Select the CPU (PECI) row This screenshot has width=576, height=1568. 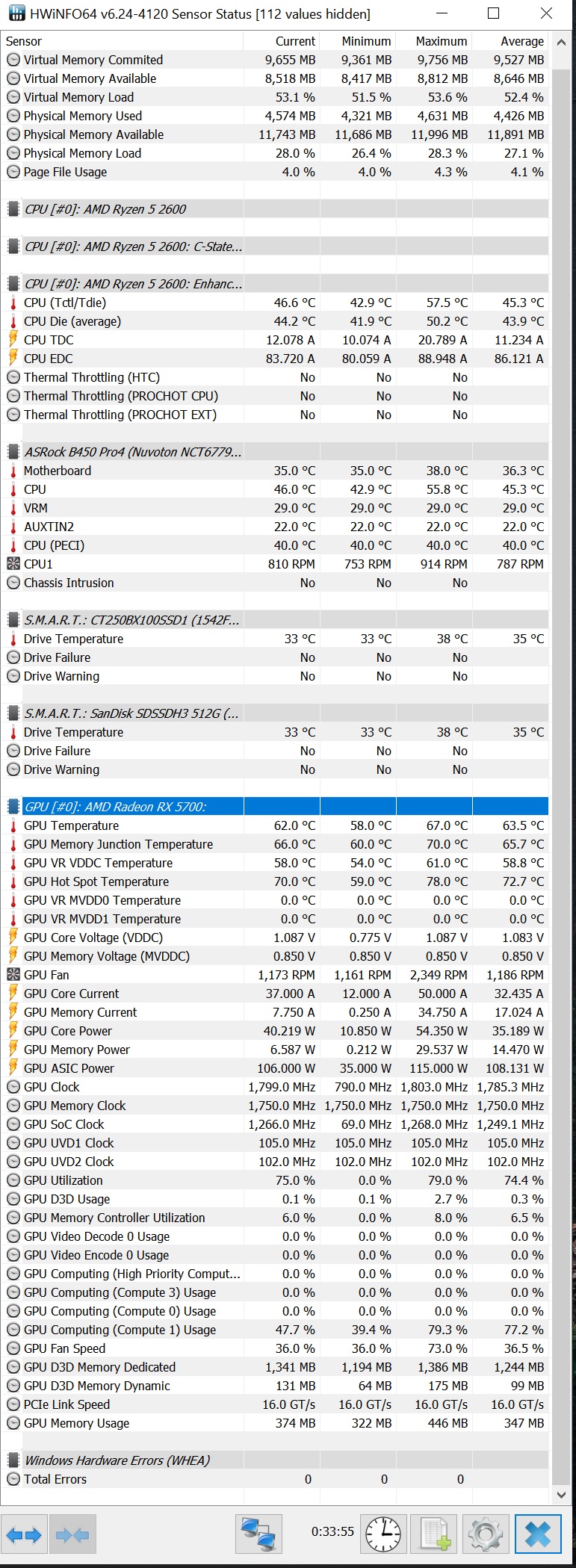tap(275, 545)
